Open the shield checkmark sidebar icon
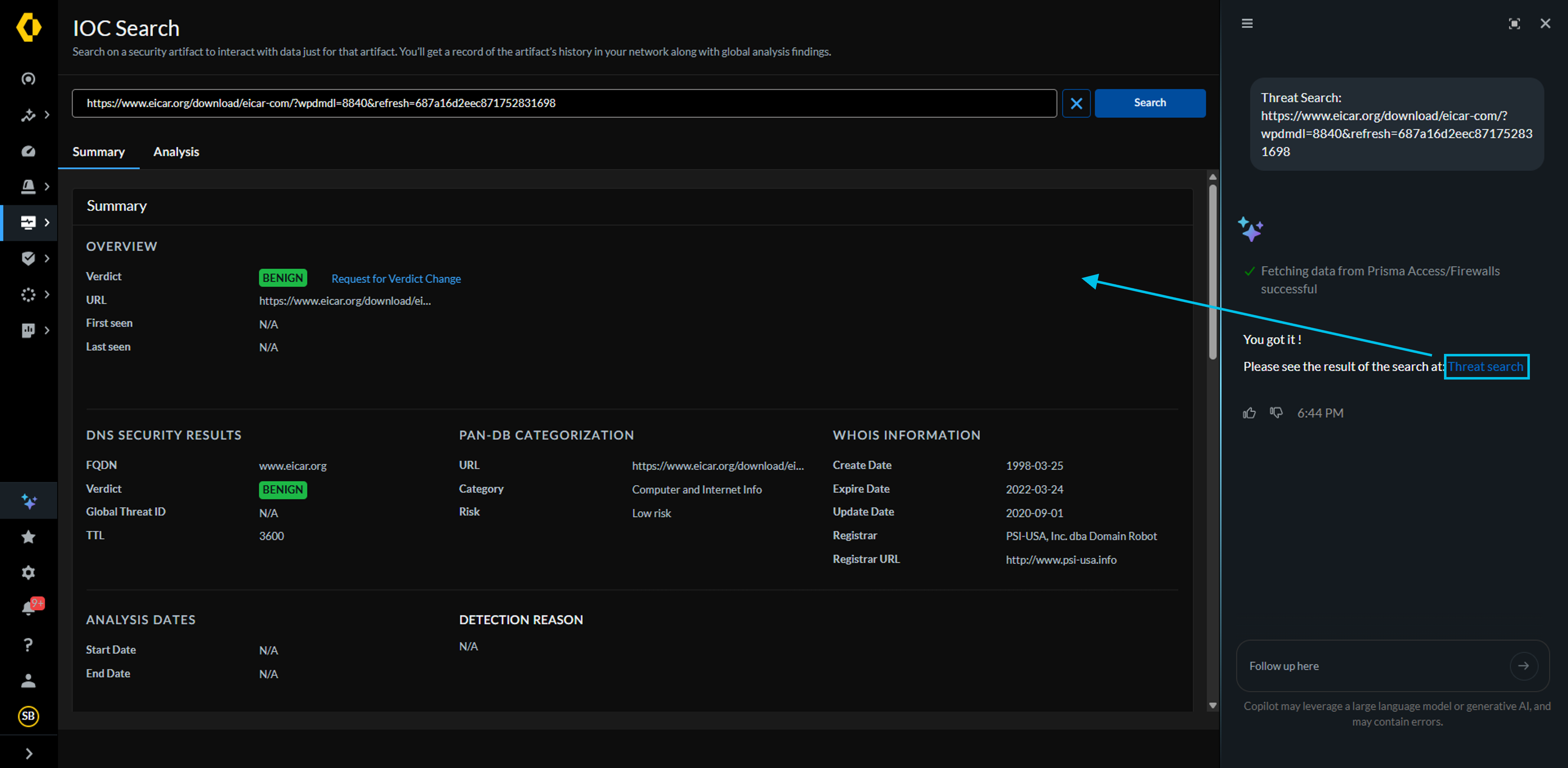 point(29,259)
